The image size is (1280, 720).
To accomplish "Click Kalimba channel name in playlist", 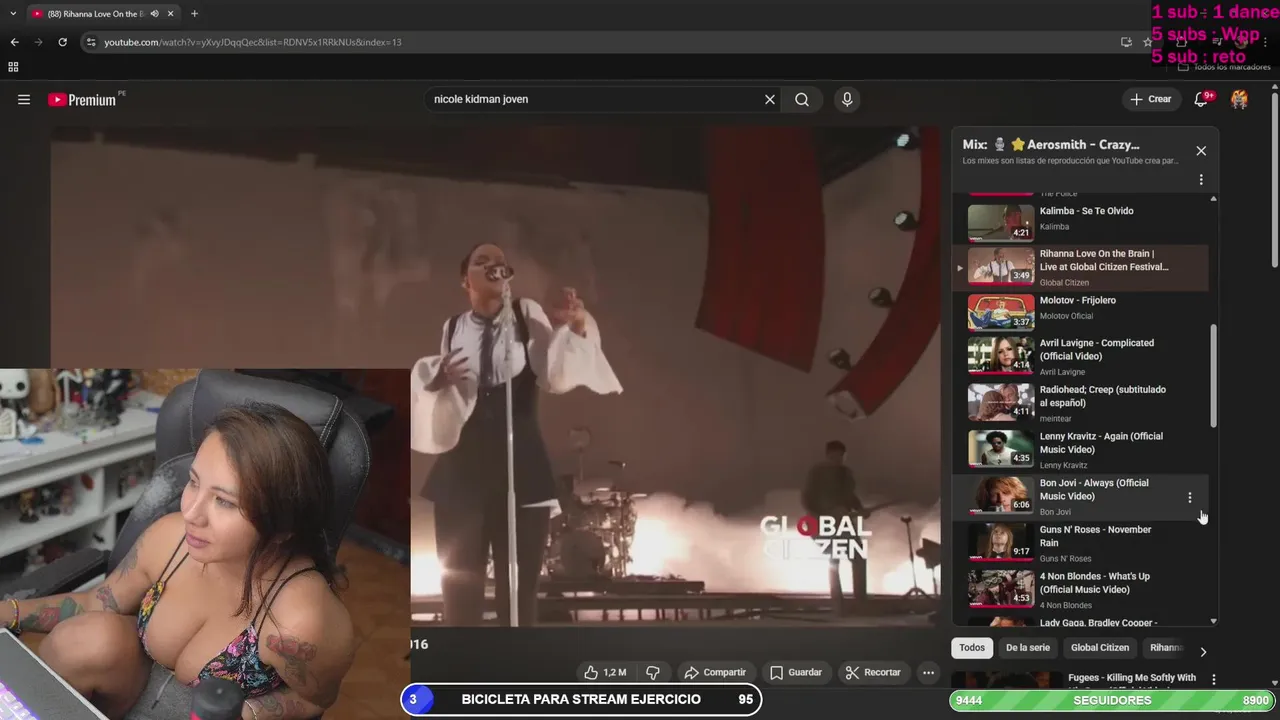I will [x=1054, y=227].
